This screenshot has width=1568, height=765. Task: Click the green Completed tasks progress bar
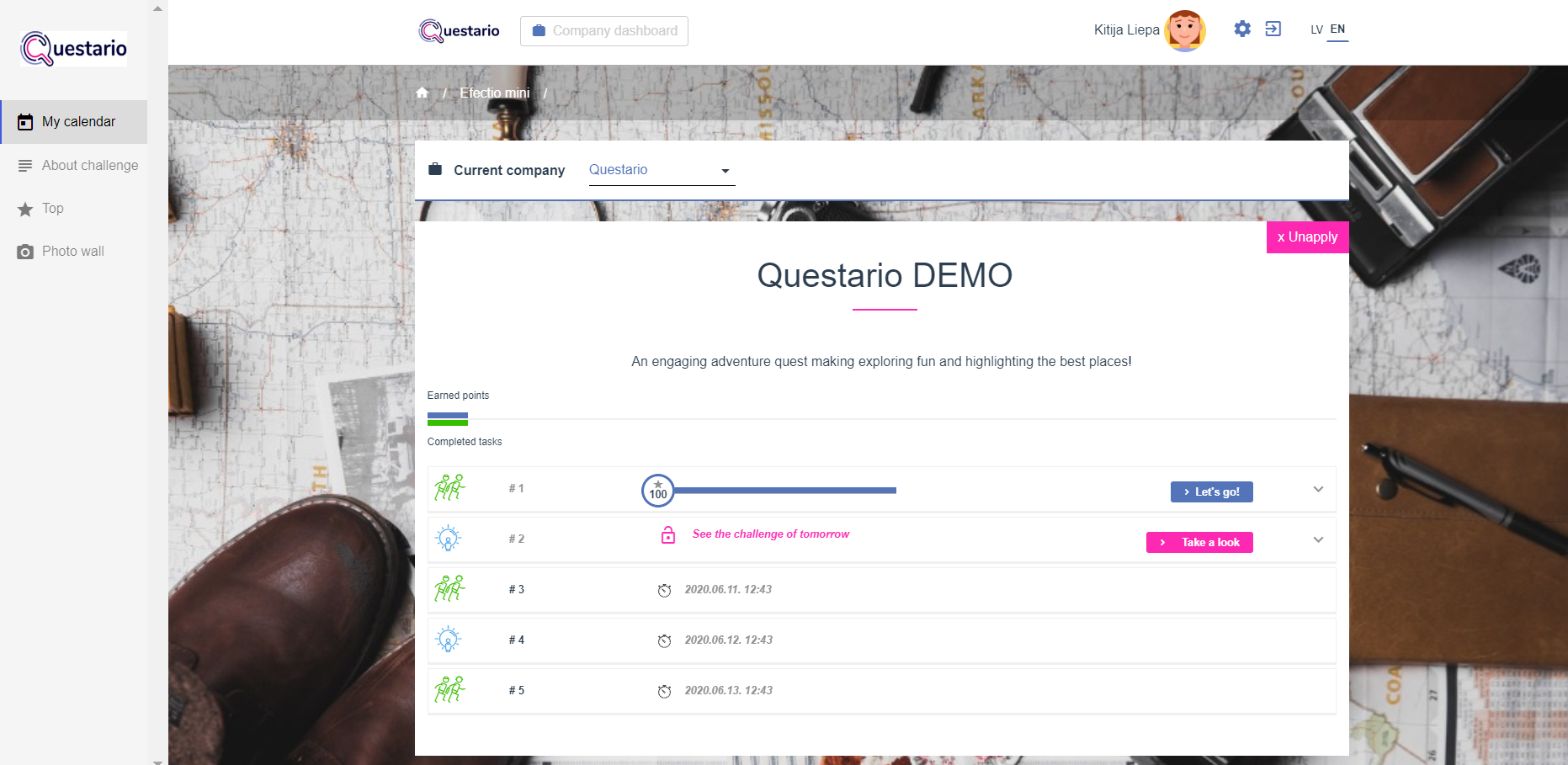tap(448, 422)
